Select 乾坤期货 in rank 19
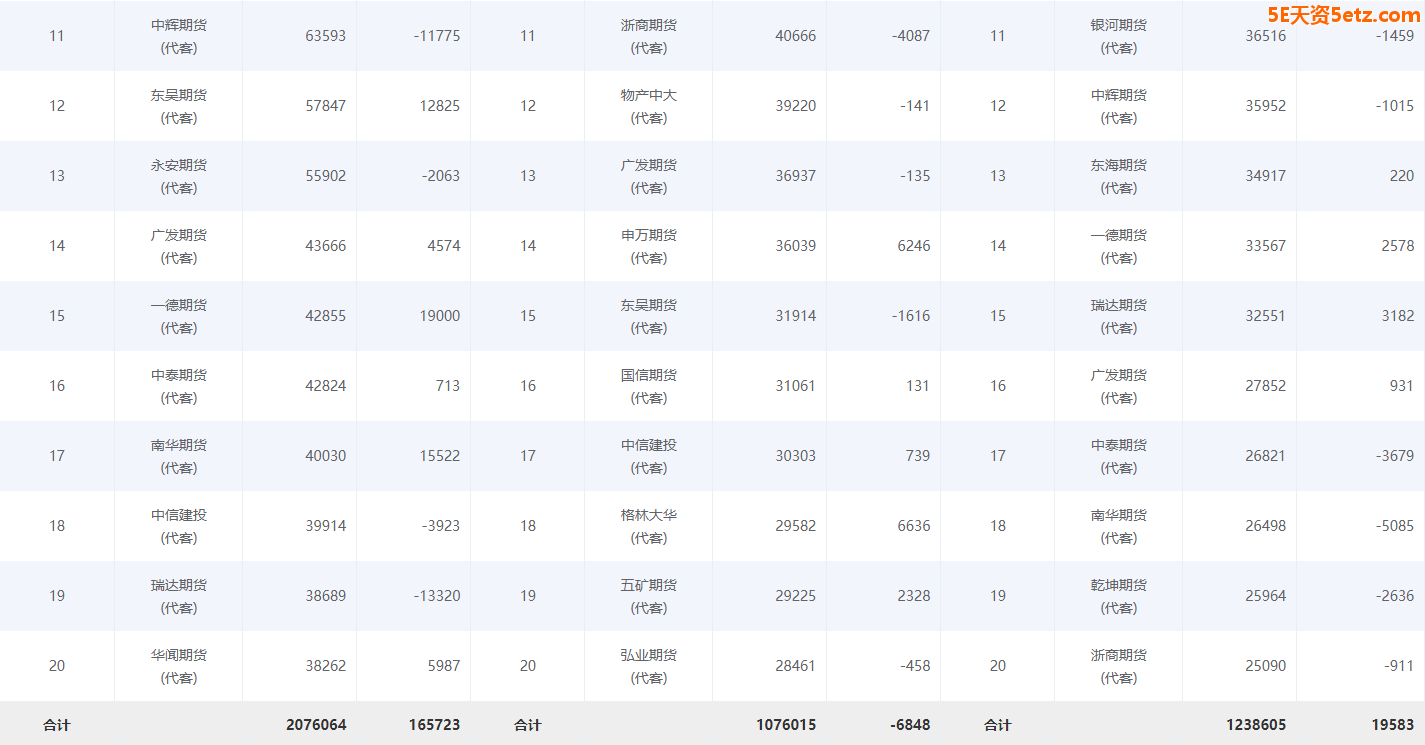1425x745 pixels. (1119, 596)
